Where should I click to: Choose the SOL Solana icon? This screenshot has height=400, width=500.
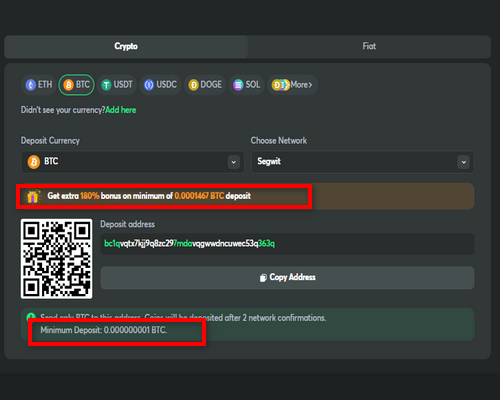(x=238, y=85)
